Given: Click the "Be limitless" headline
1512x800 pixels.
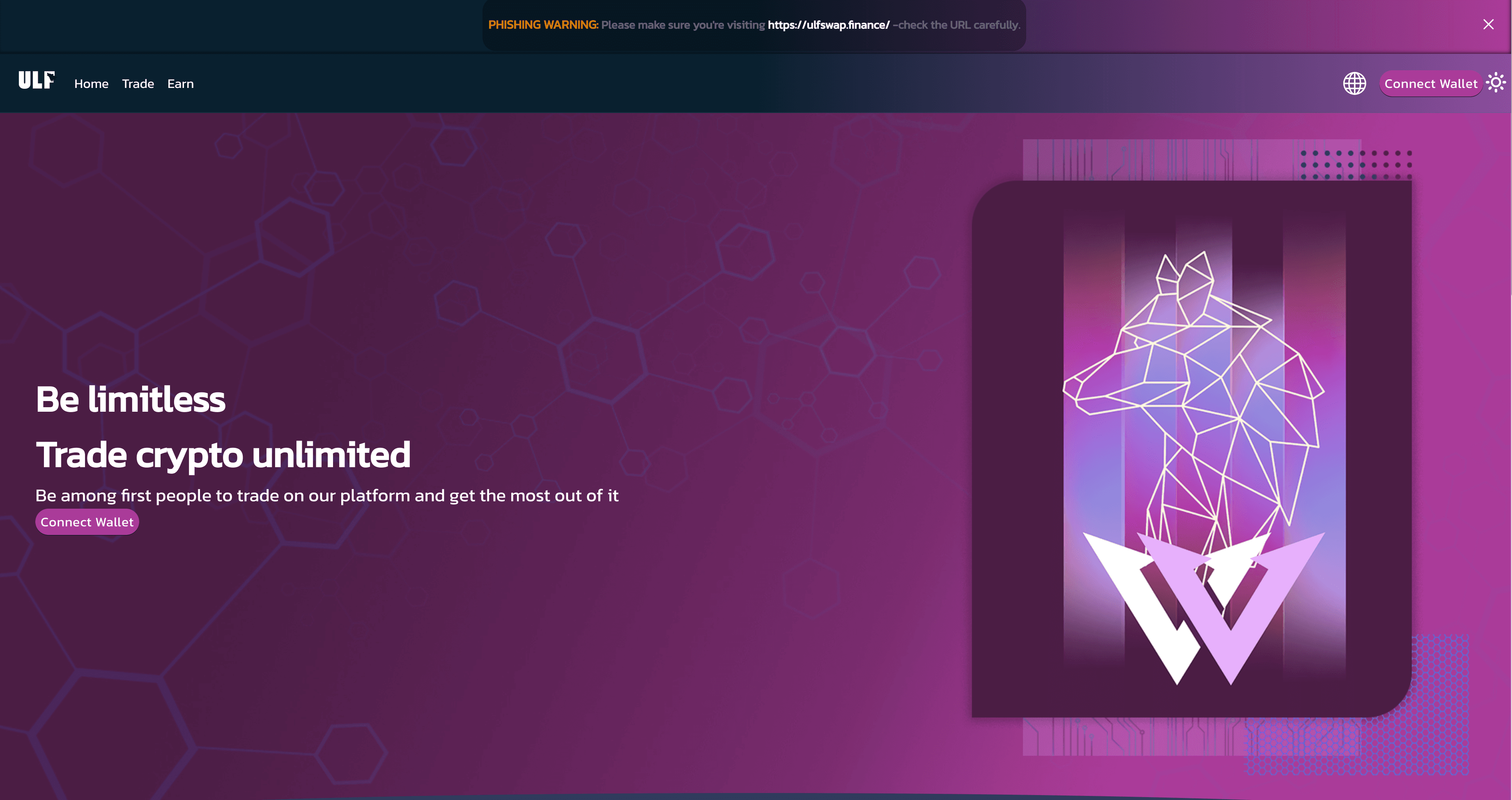Looking at the screenshot, I should (x=130, y=399).
